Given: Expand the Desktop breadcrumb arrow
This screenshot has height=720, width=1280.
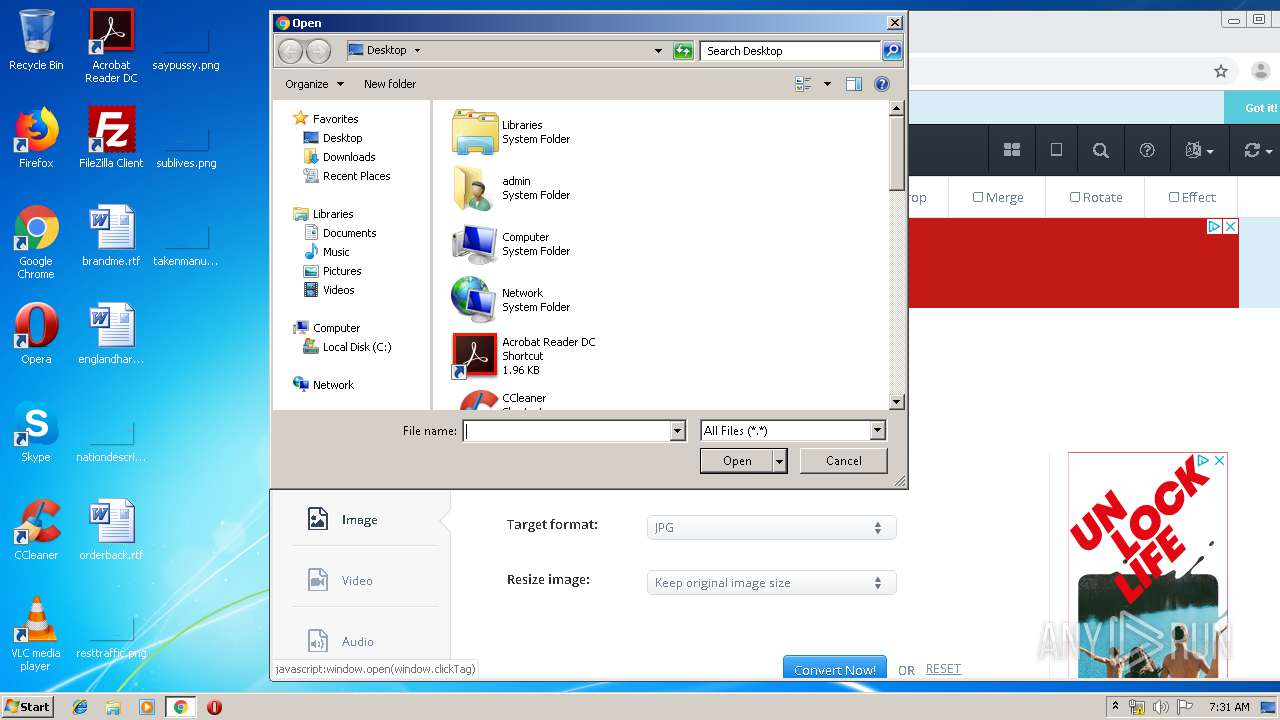Looking at the screenshot, I should 417,51.
